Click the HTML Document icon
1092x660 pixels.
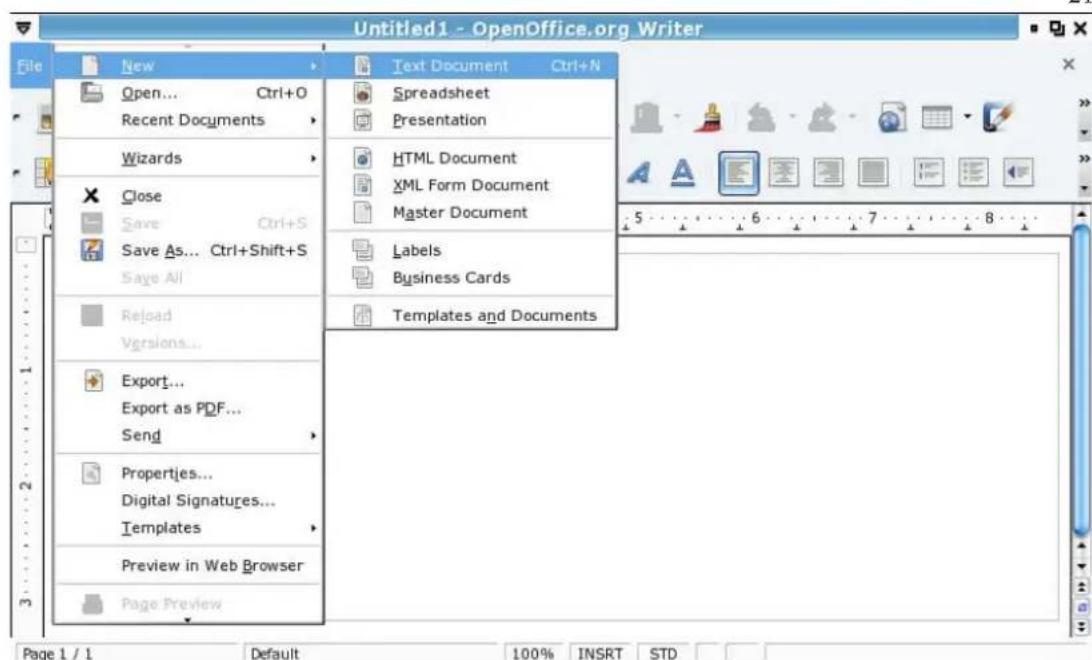click(363, 158)
